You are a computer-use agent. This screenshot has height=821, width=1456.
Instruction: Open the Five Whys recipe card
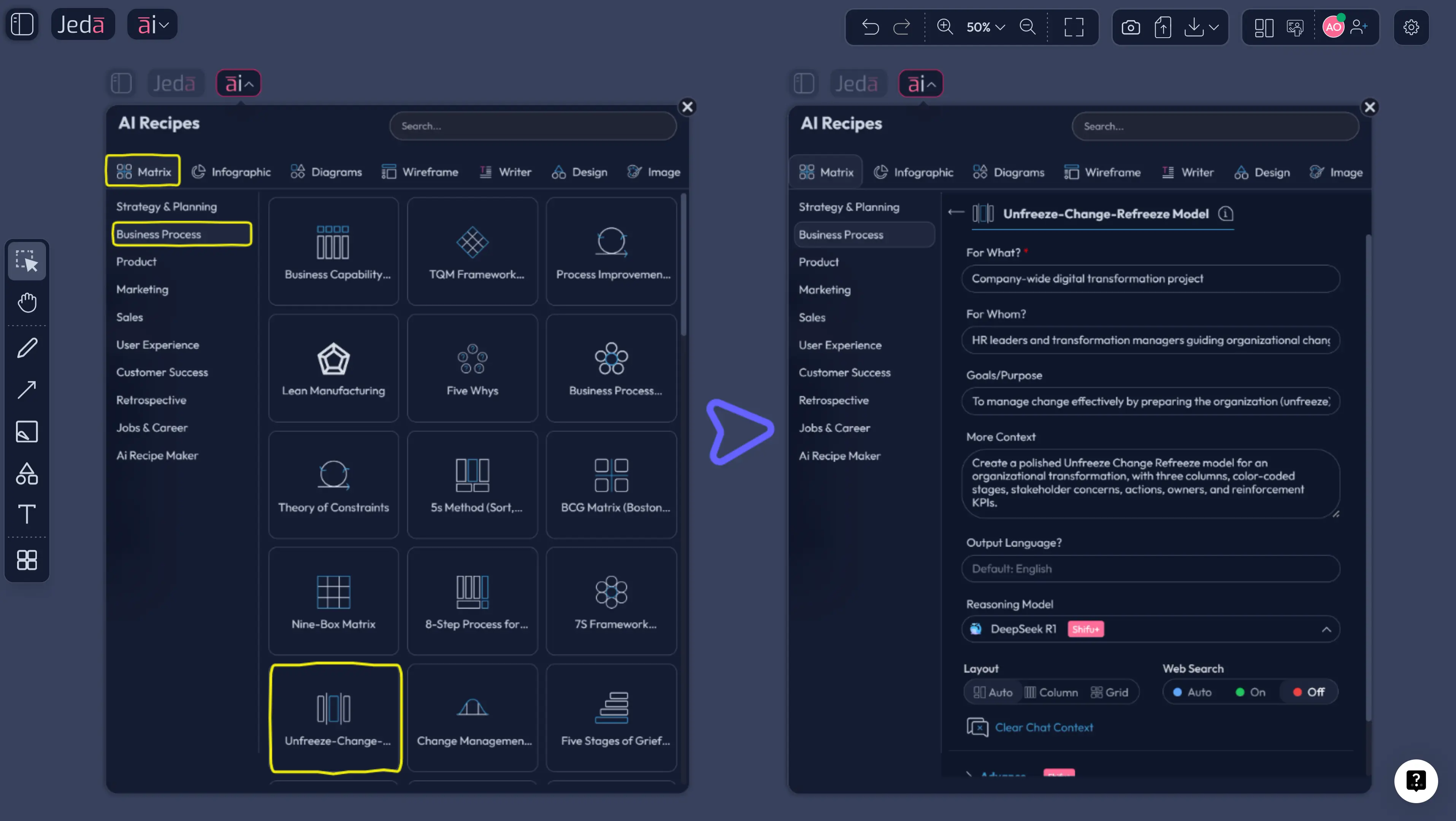tap(472, 368)
